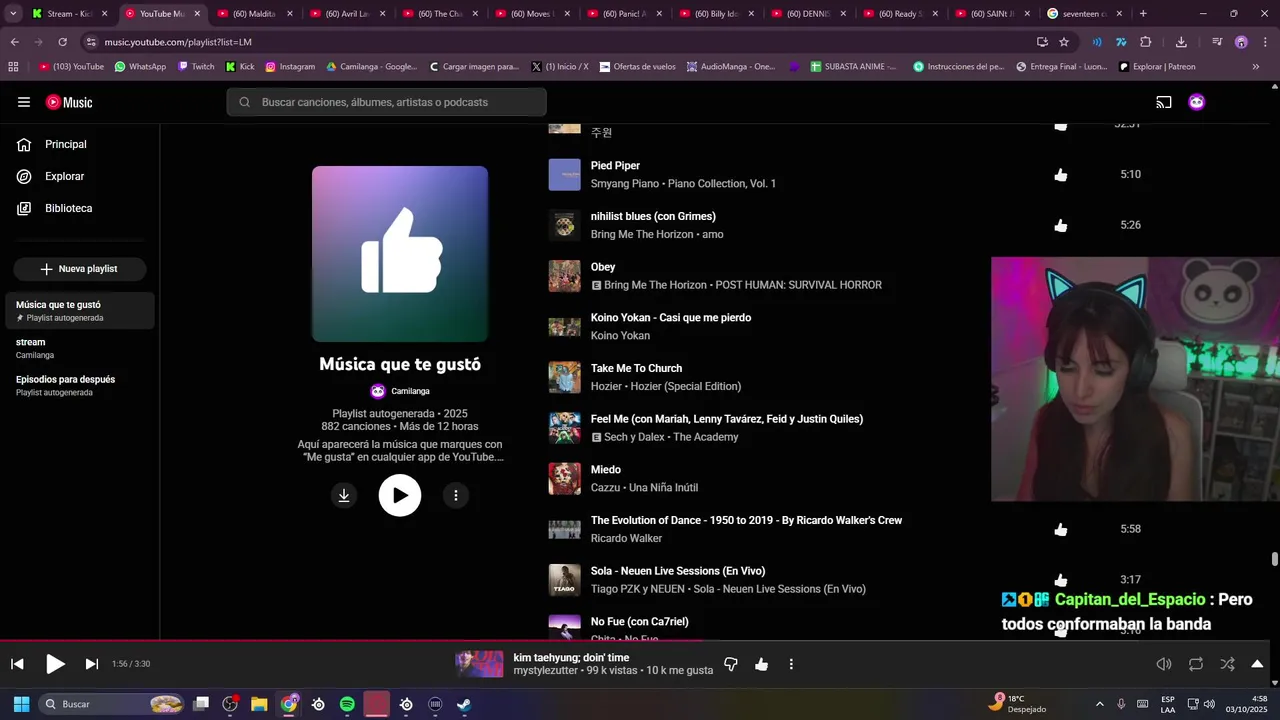Download the Música que te gustó playlist
The width and height of the screenshot is (1280, 720).
pos(344,495)
